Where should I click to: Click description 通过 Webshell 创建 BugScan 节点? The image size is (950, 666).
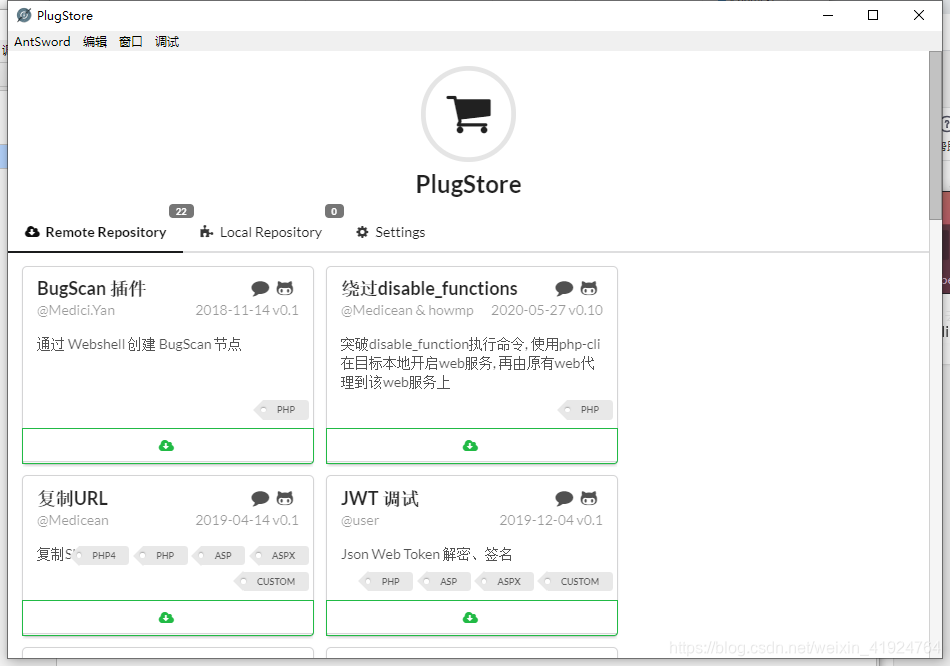click(x=139, y=344)
